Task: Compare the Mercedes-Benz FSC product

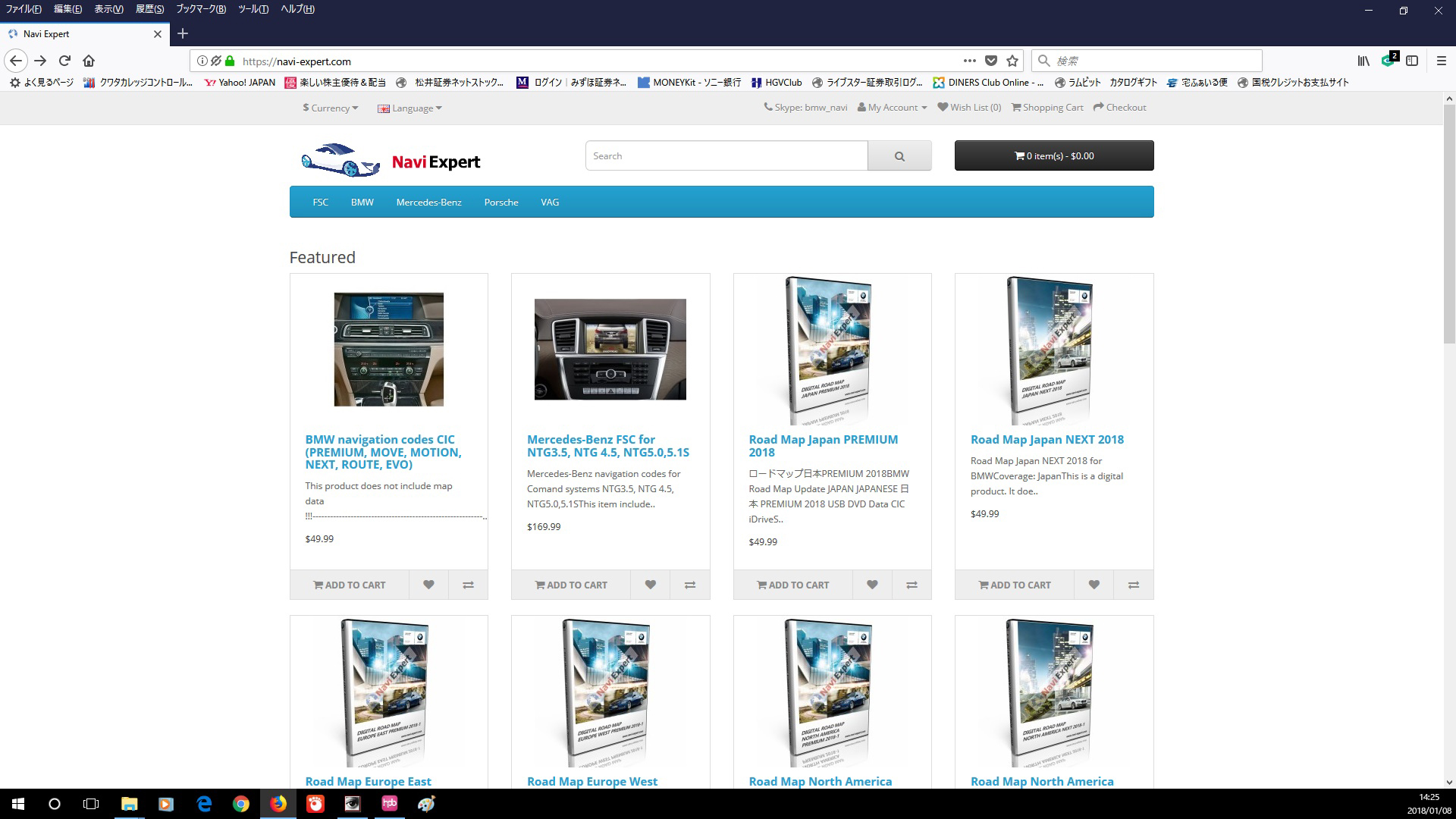Action: 690,585
